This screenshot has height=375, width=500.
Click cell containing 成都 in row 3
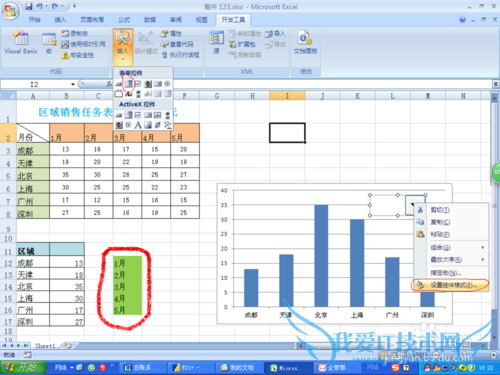point(33,150)
